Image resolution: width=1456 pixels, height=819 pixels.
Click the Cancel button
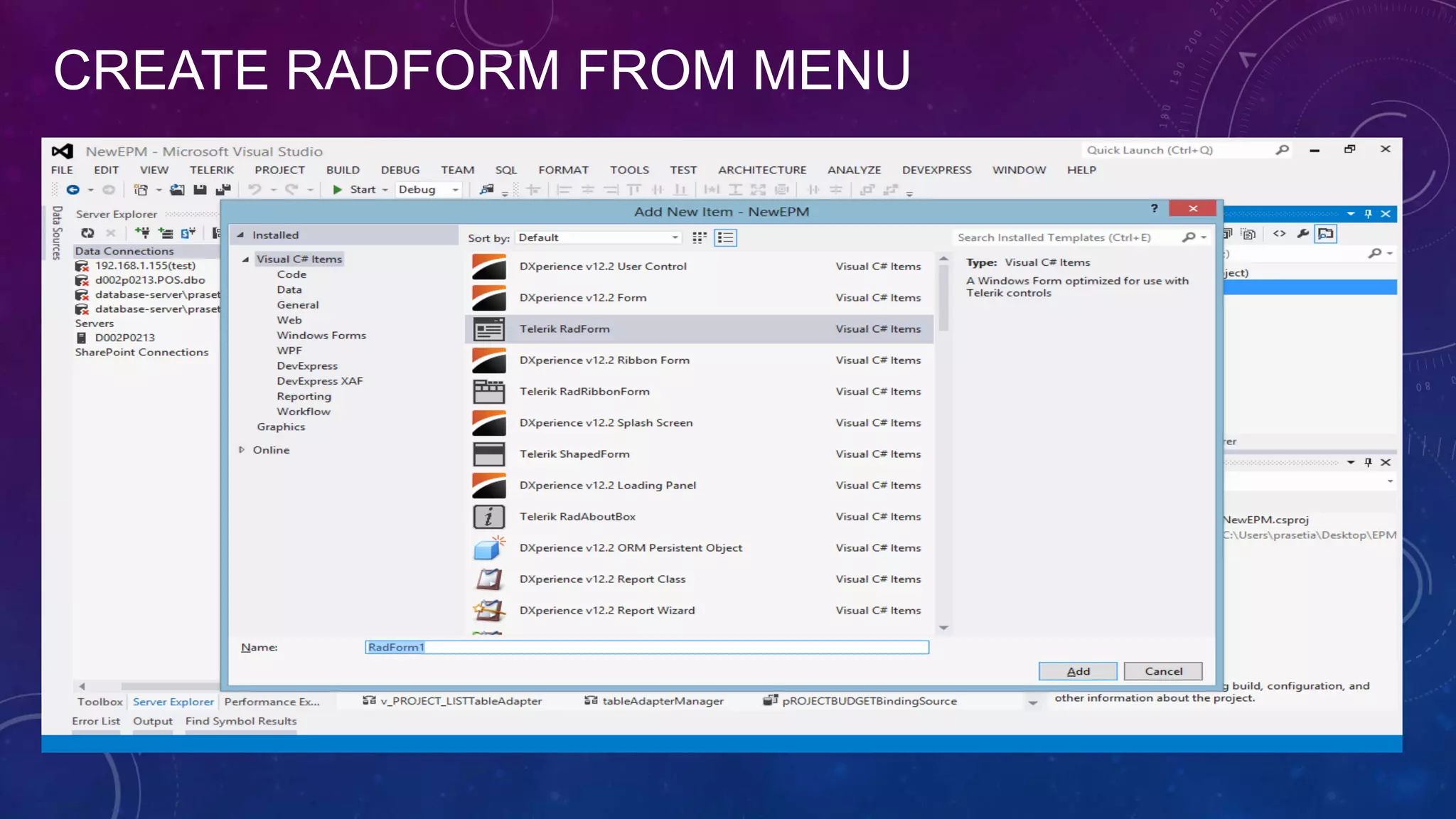point(1163,671)
